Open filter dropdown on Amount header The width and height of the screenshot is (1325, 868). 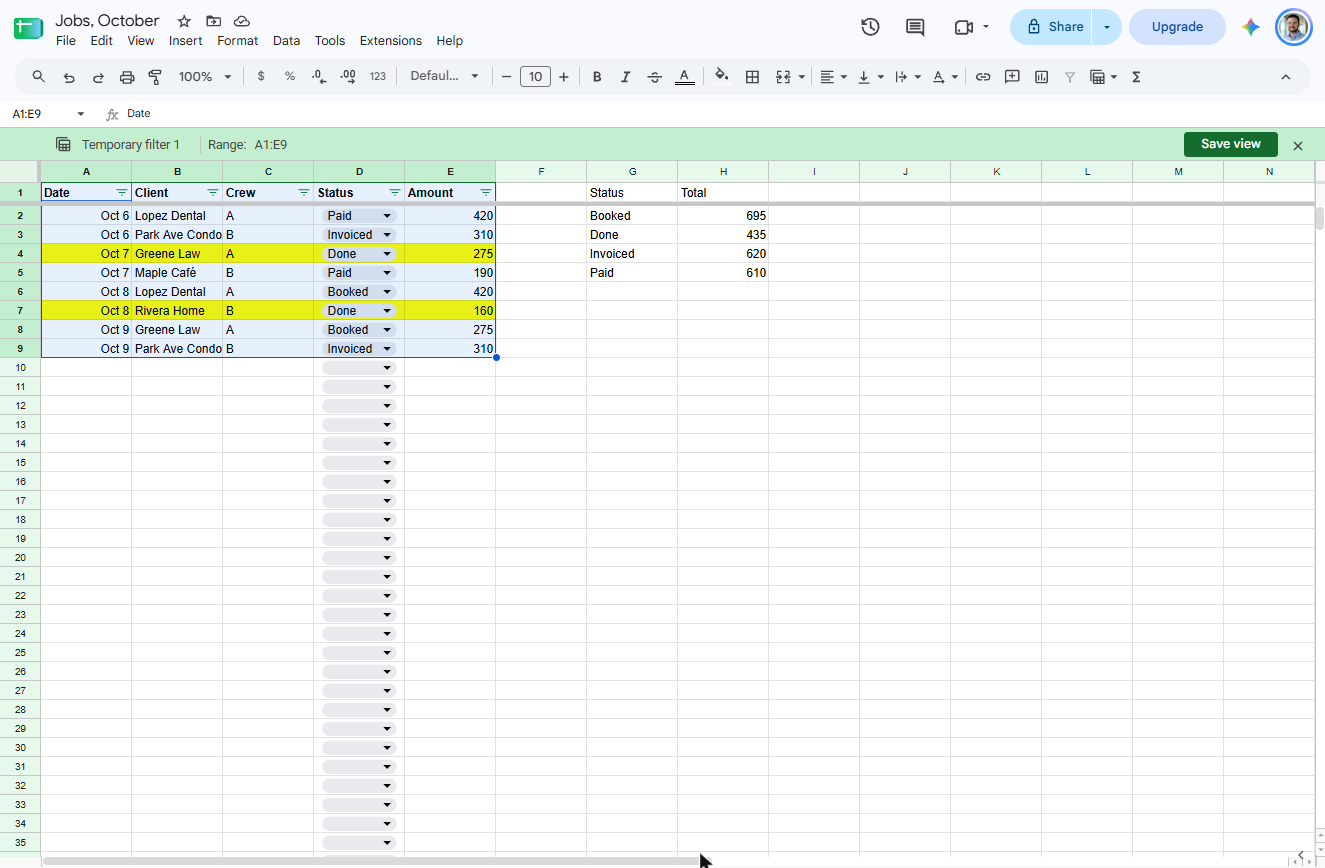tap(486, 192)
